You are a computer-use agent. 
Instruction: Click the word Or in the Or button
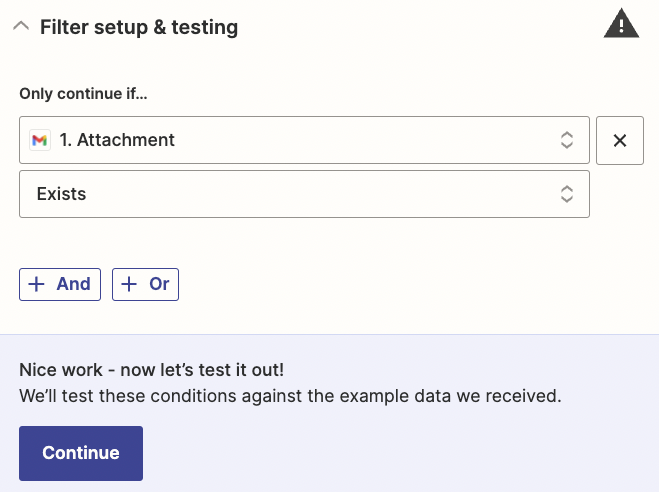(x=159, y=284)
